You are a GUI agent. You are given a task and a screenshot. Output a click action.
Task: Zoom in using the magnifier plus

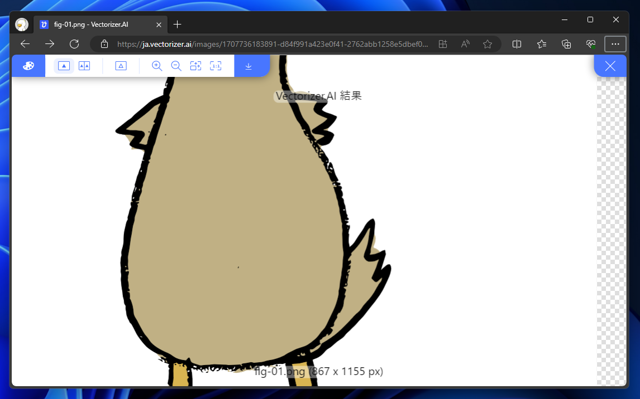tap(157, 66)
